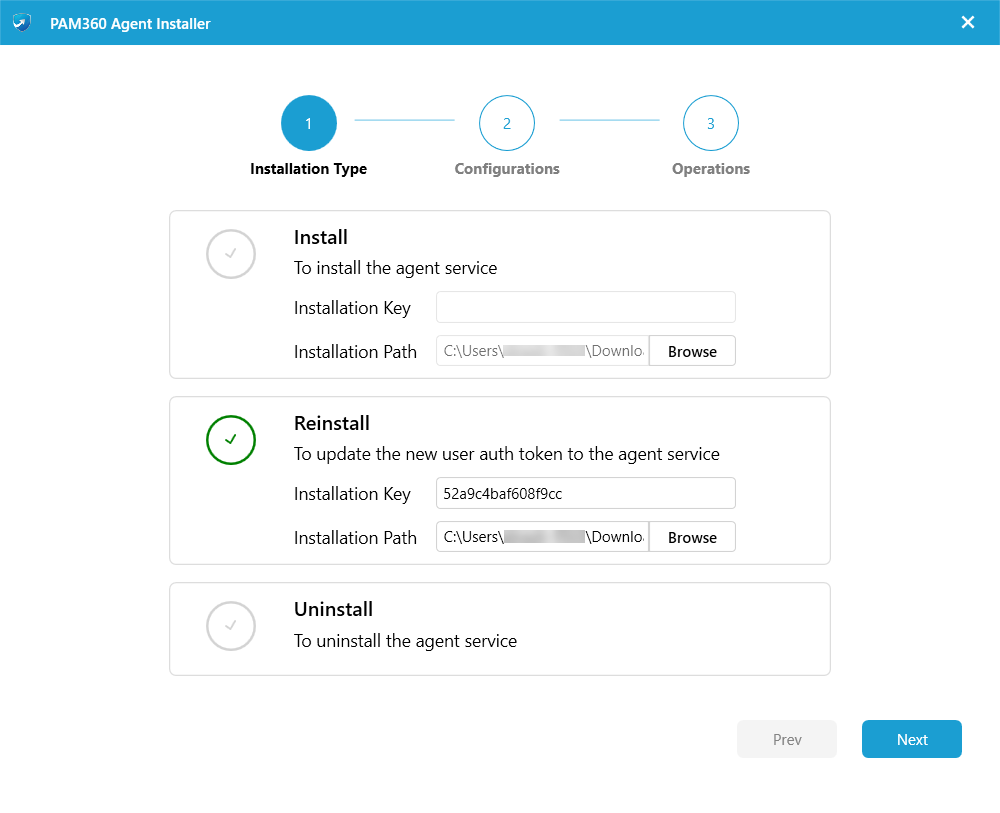1000x813 pixels.
Task: Click the Uninstall heading text
Action: point(333,609)
